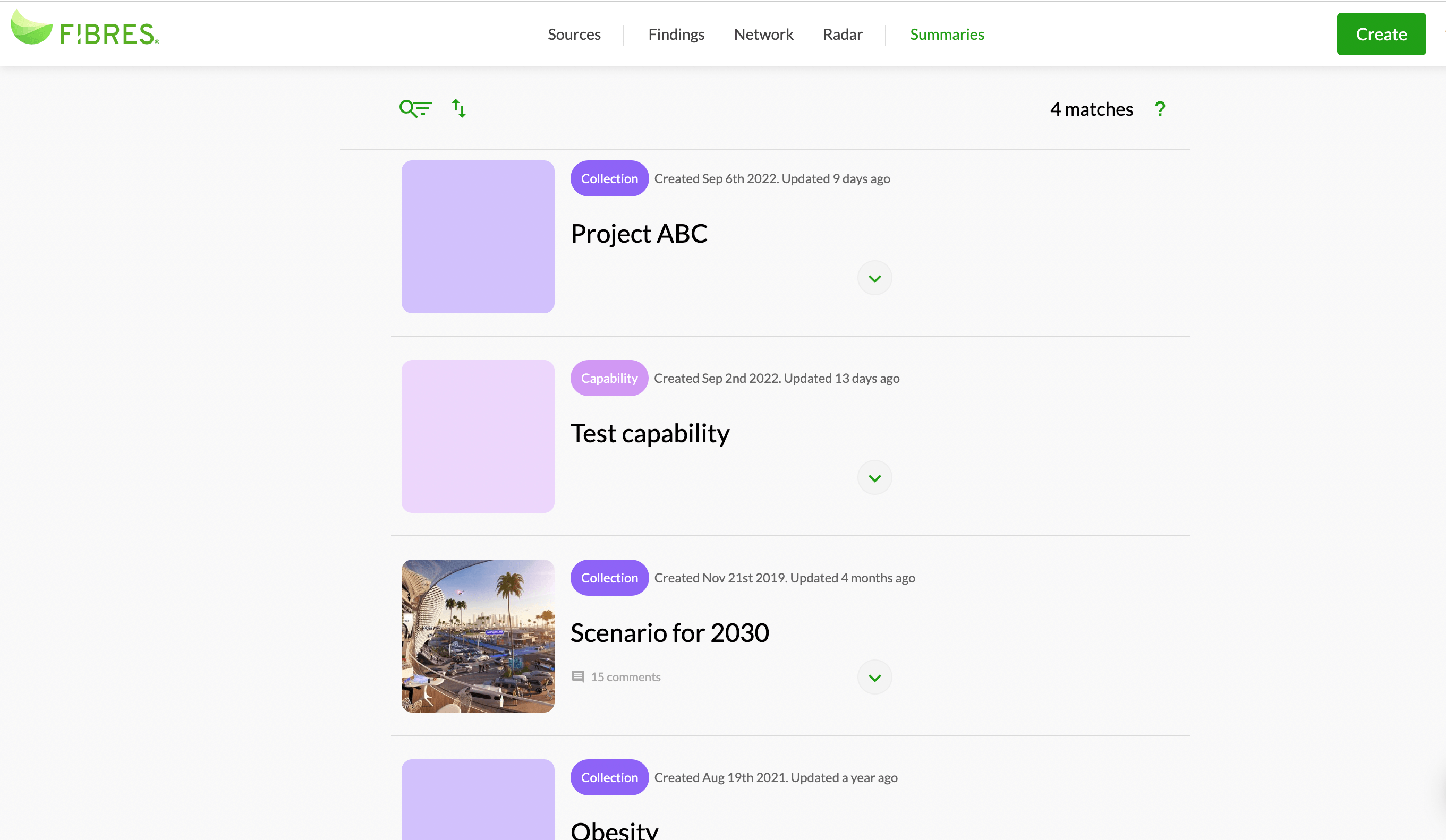The height and width of the screenshot is (840, 1446).
Task: Toggle filter options with search icon
Action: pyautogui.click(x=415, y=108)
